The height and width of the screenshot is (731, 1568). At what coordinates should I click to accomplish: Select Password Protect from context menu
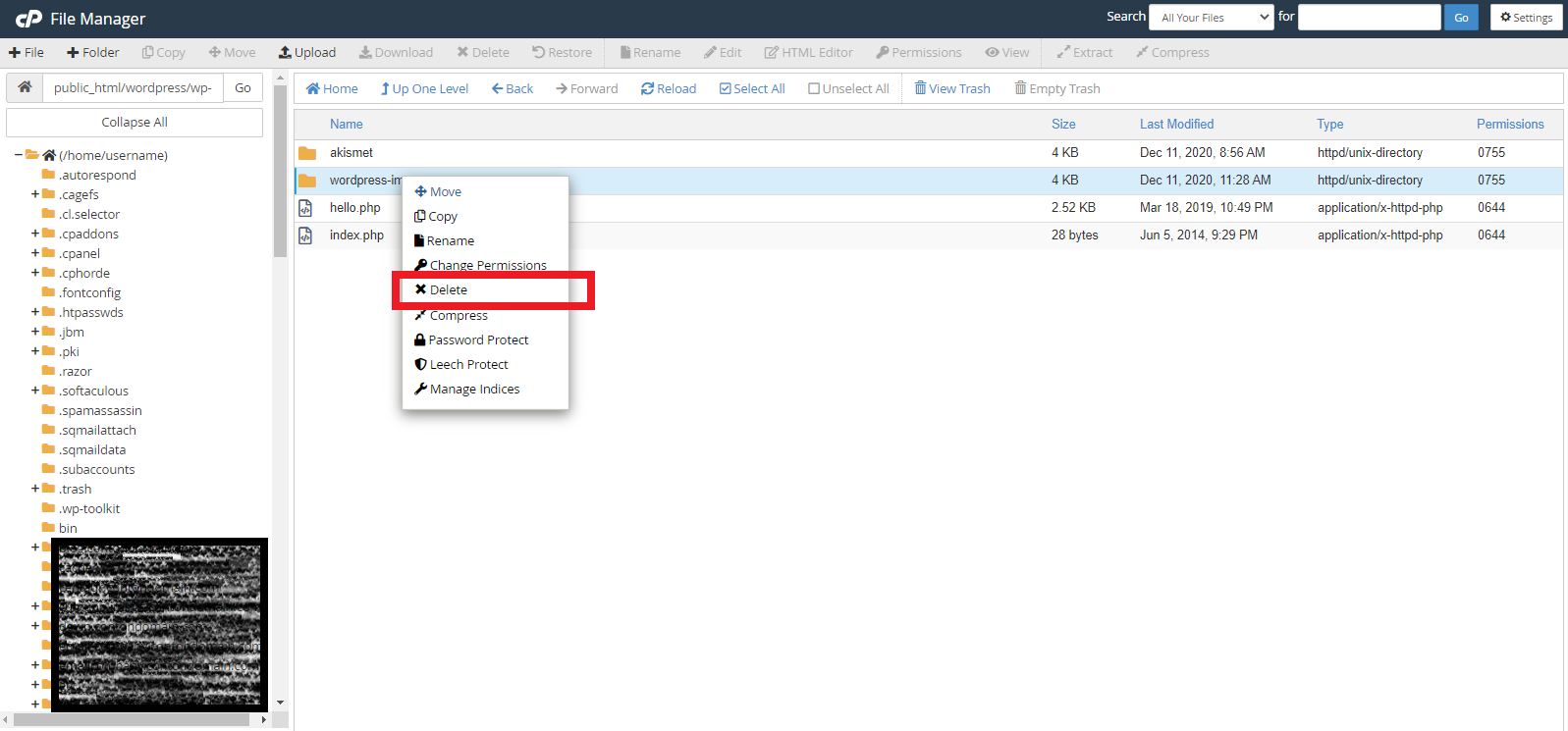478,340
